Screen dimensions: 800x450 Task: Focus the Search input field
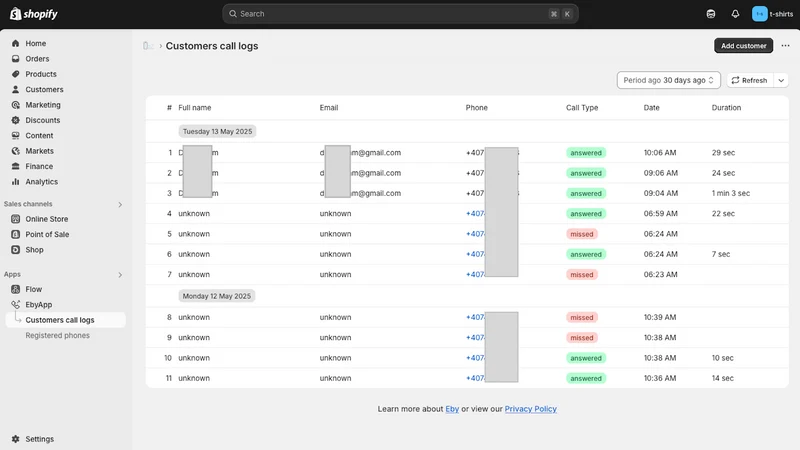tap(400, 14)
